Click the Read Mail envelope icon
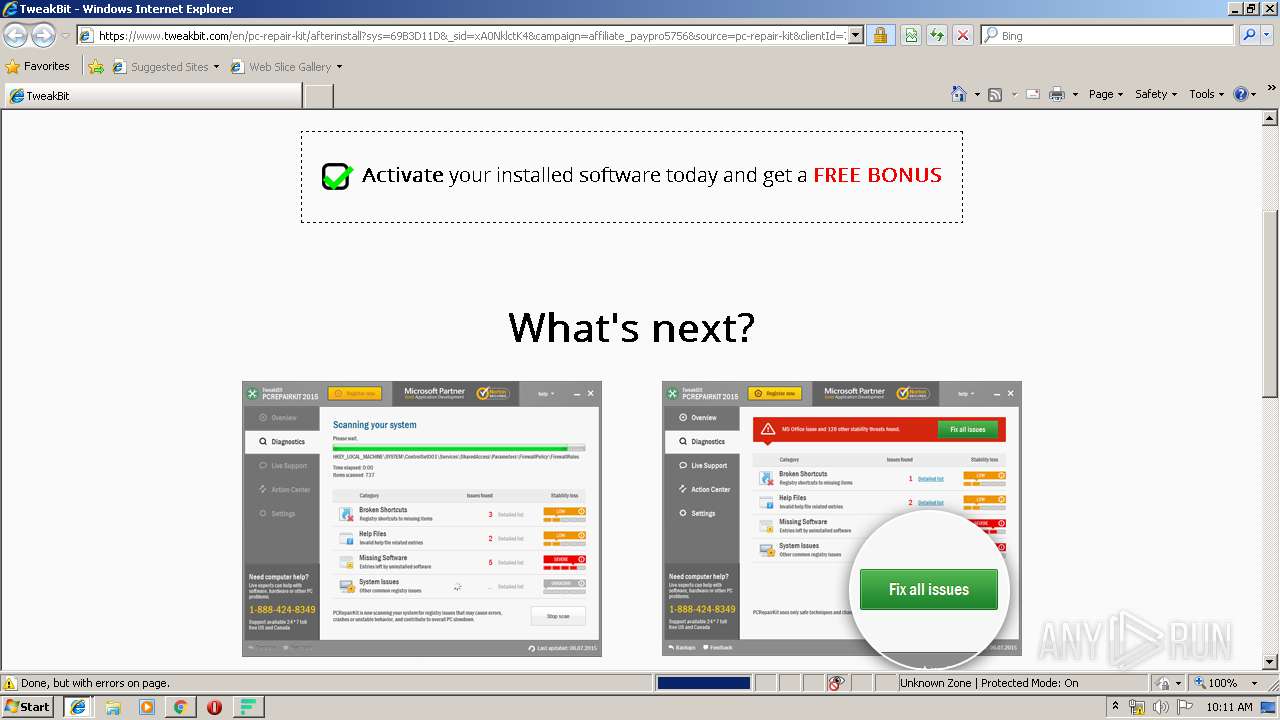The width and height of the screenshot is (1280, 720). 1032,94
